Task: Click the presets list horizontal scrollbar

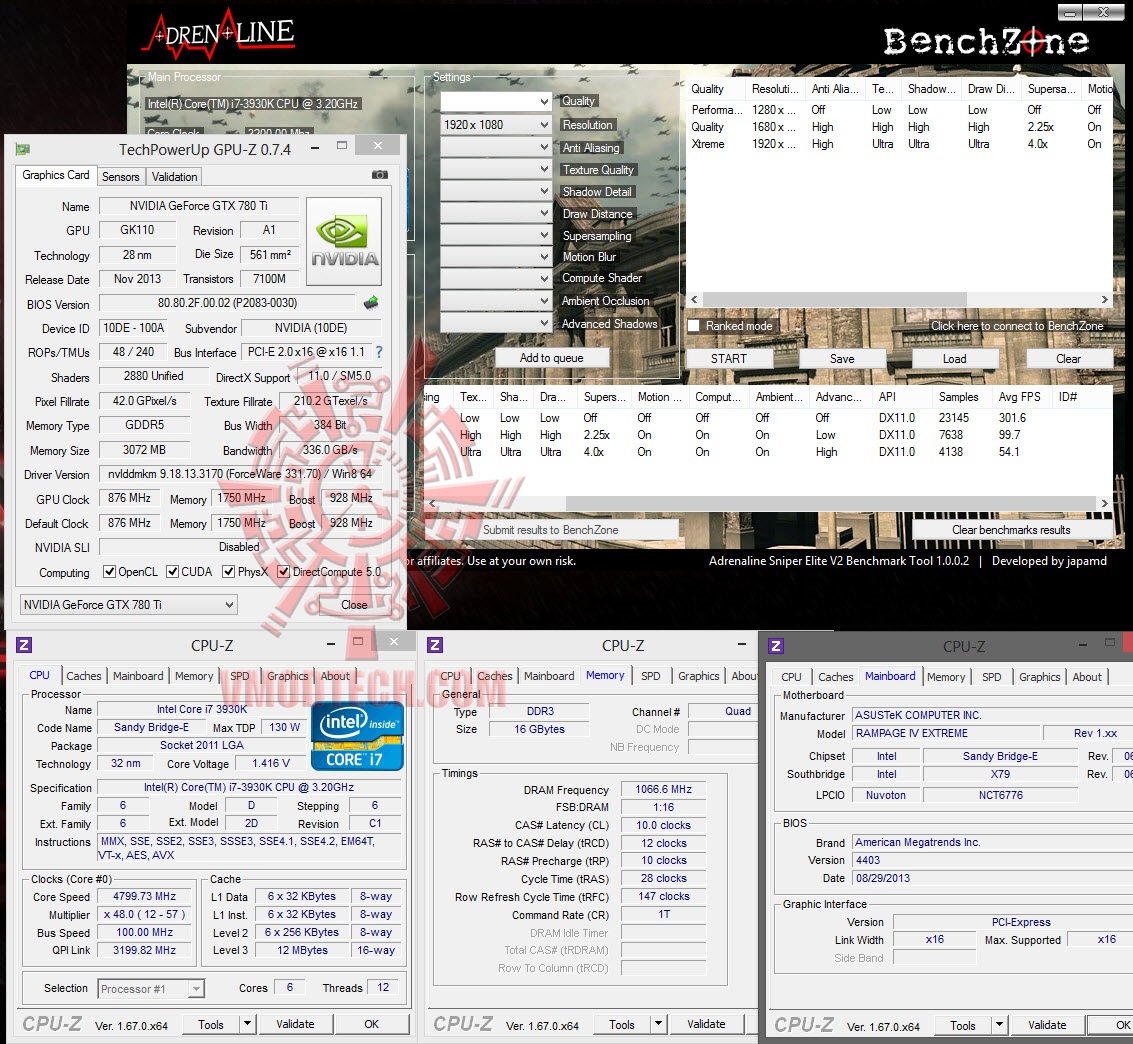Action: pyautogui.click(x=835, y=299)
